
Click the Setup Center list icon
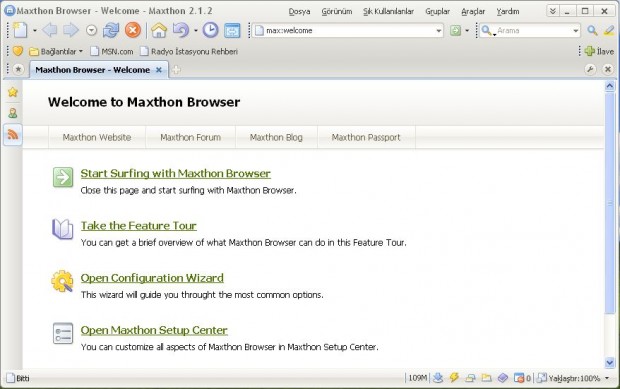coord(63,333)
